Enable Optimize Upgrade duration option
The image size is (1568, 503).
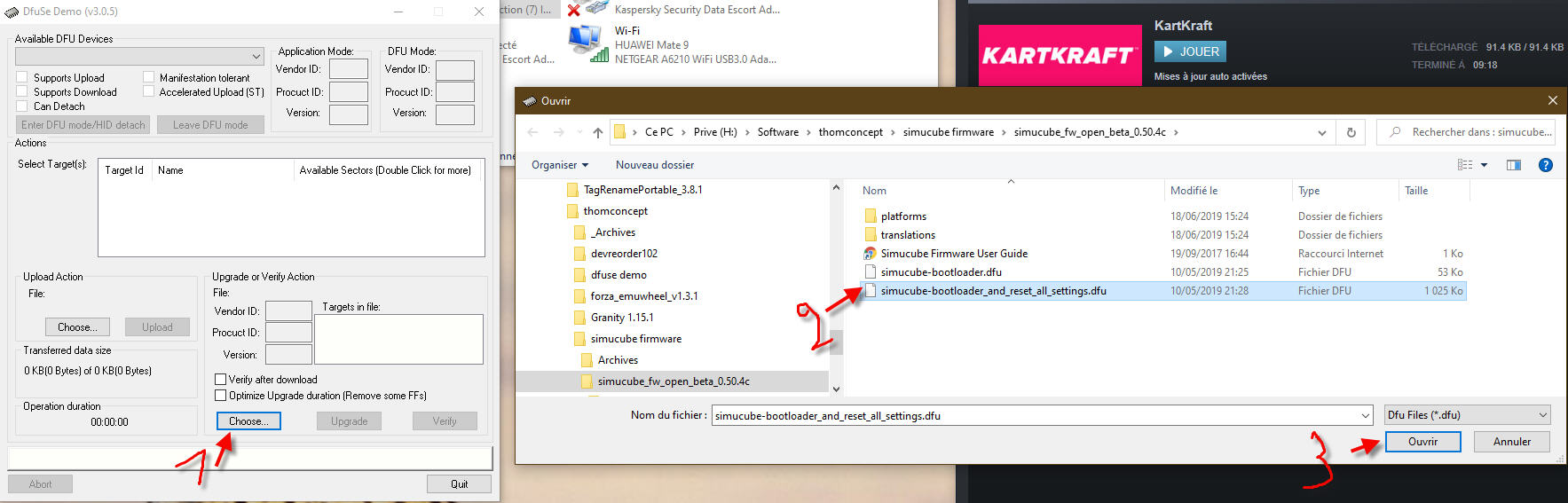(x=220, y=396)
